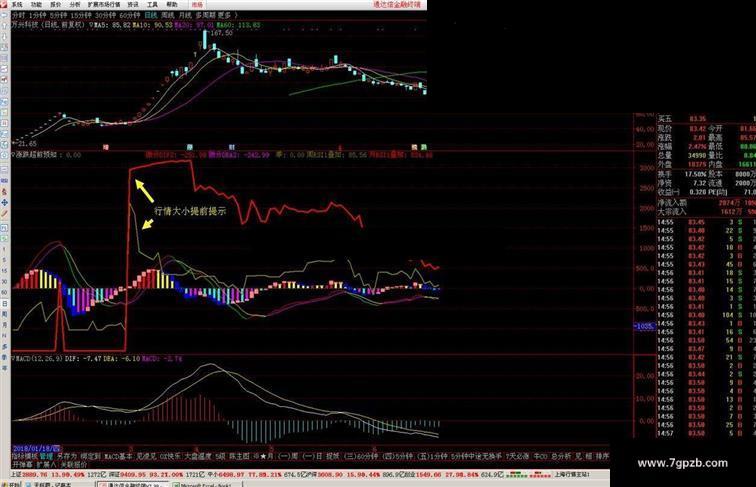Select the 大盘温度 template tab

pyautogui.click(x=198, y=456)
